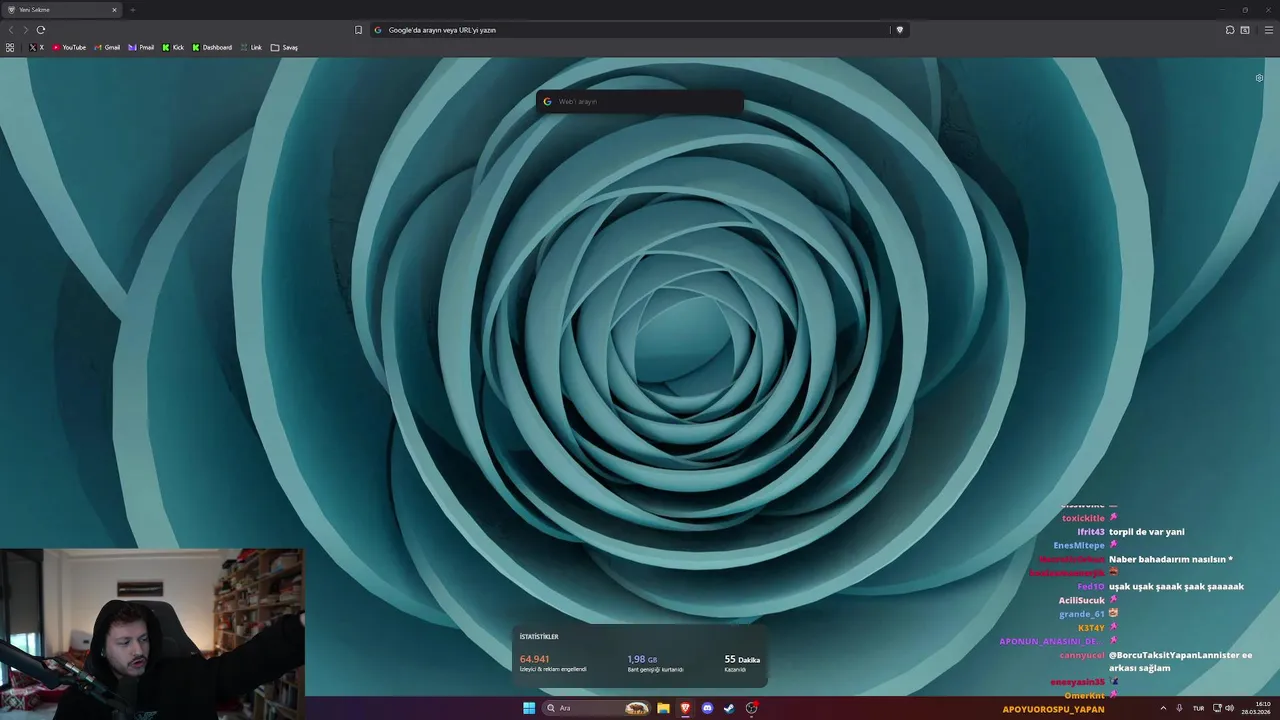Click the Google logo in search box
The height and width of the screenshot is (720, 1280).
click(x=547, y=101)
